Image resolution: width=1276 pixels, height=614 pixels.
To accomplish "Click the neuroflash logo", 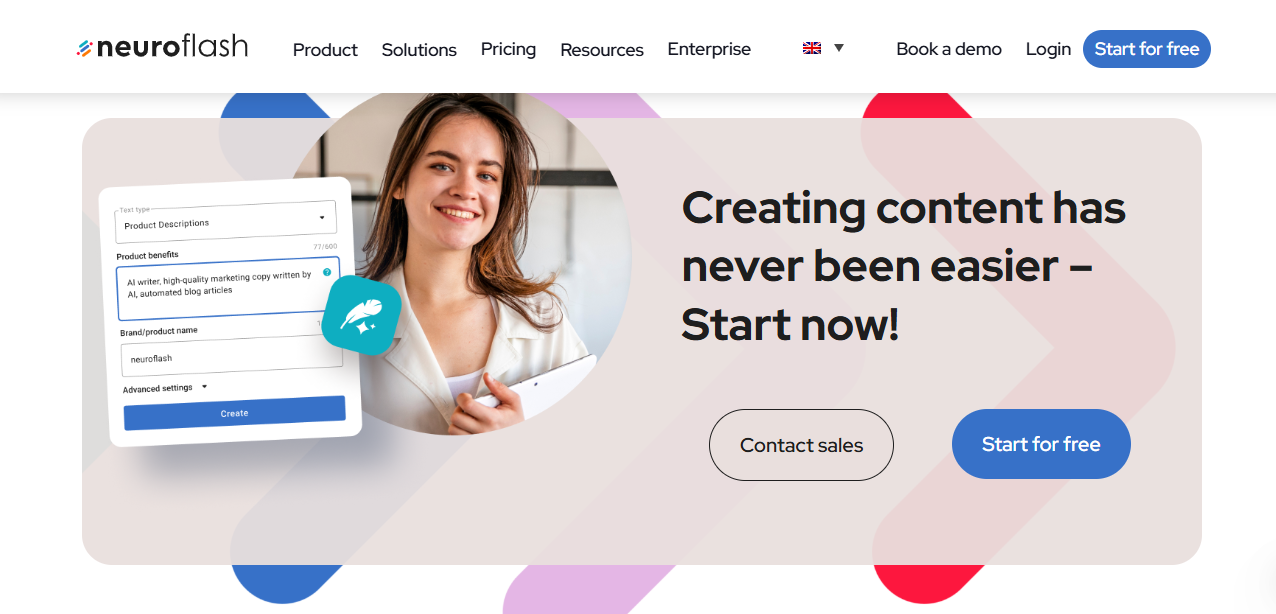I will point(162,47).
